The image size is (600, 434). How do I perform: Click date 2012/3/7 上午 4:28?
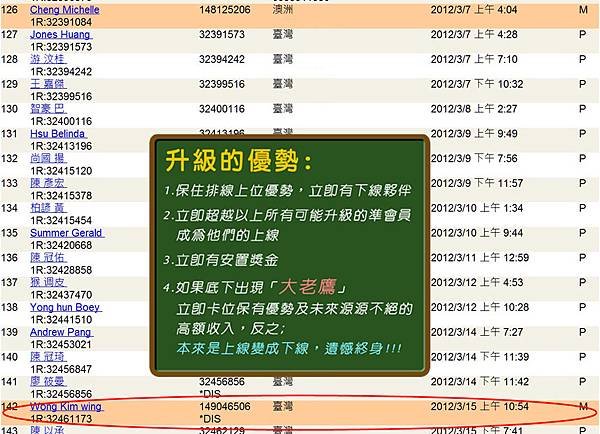coord(474,34)
